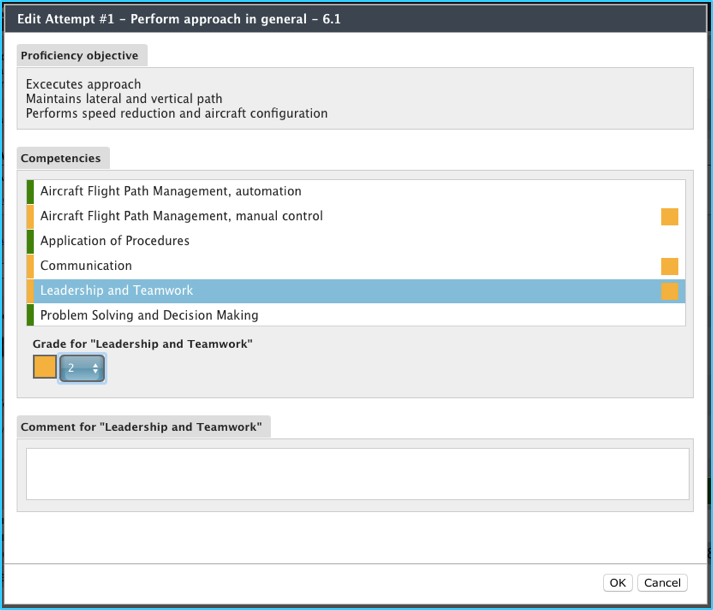
Task: Select the Application of Procedures competency
Action: click(x=356, y=241)
